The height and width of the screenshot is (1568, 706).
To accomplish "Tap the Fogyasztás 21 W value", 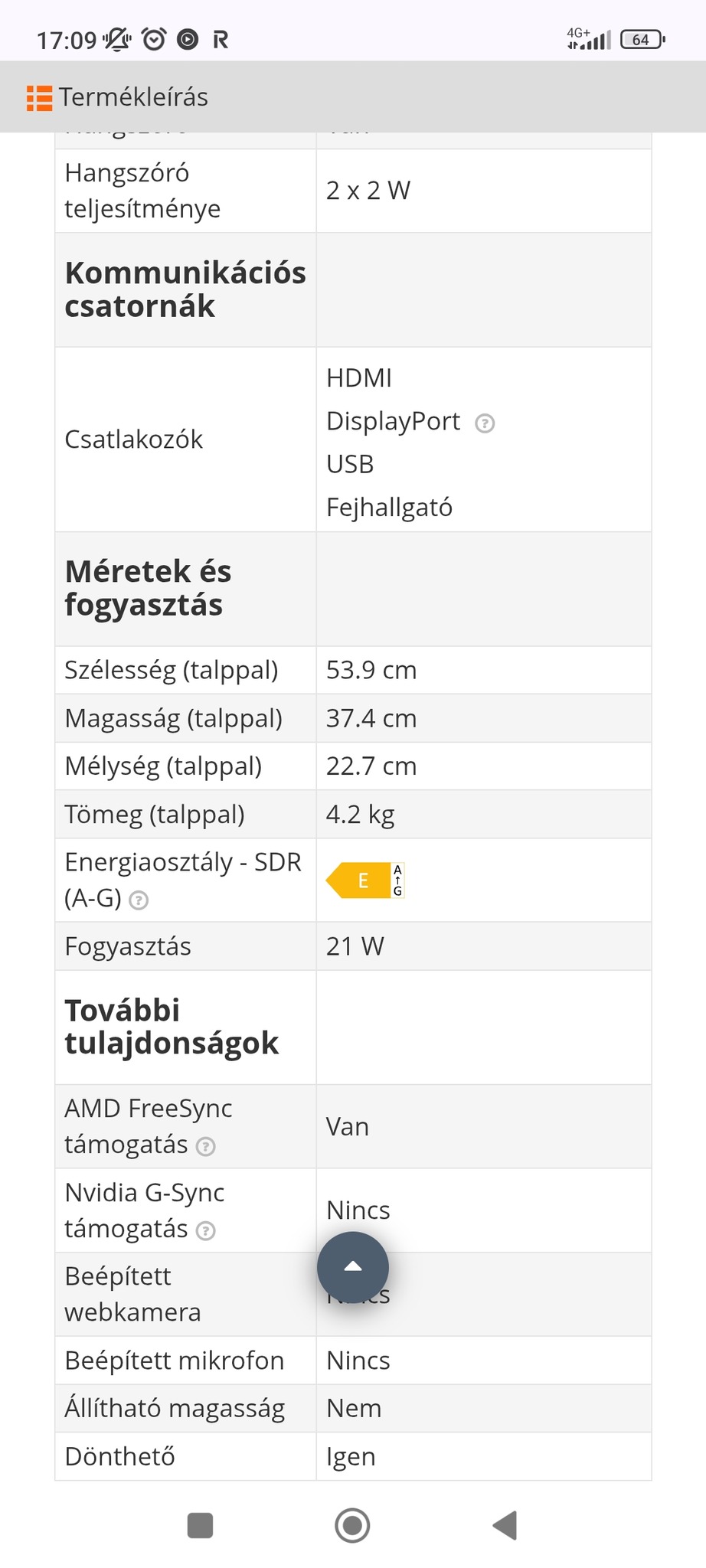I will [x=355, y=946].
